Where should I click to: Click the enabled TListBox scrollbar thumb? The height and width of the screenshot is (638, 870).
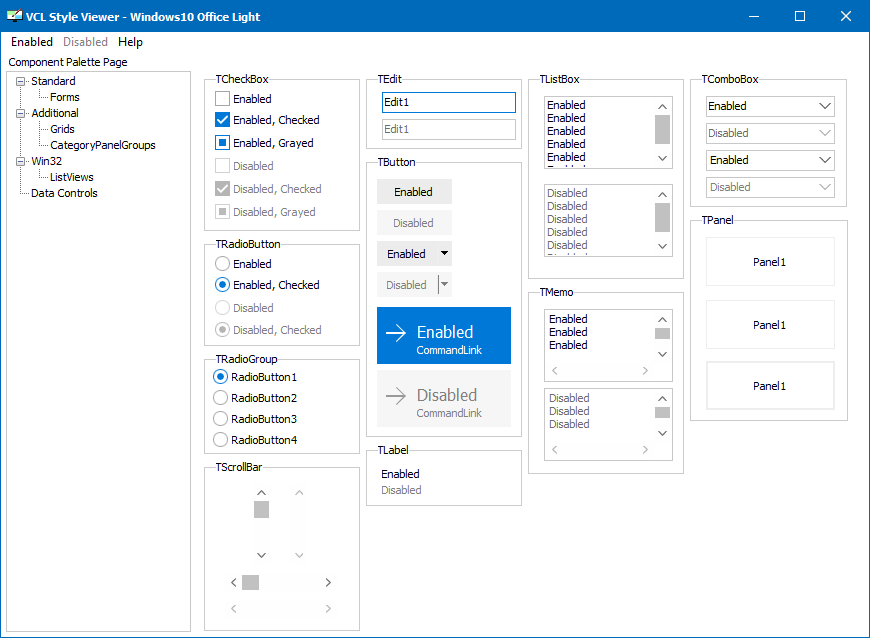point(662,129)
